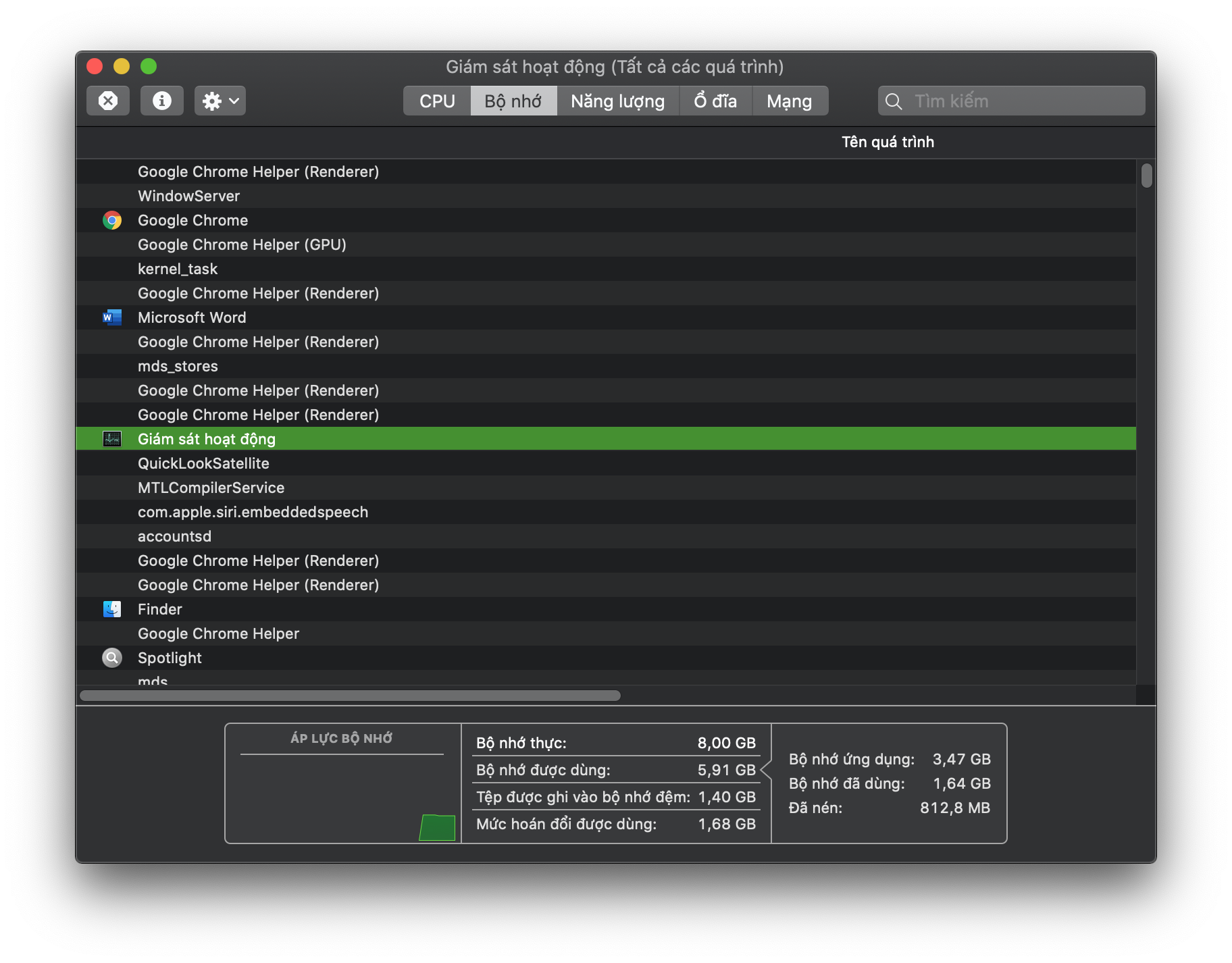The image size is (1232, 963).
Task: Open process info inspector icon
Action: 162,101
